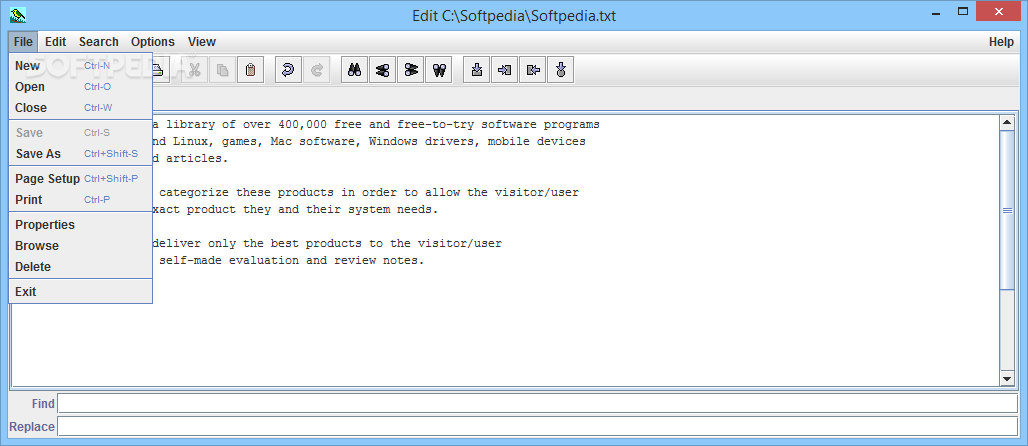Close the Edit window with the red X

pos(998,12)
